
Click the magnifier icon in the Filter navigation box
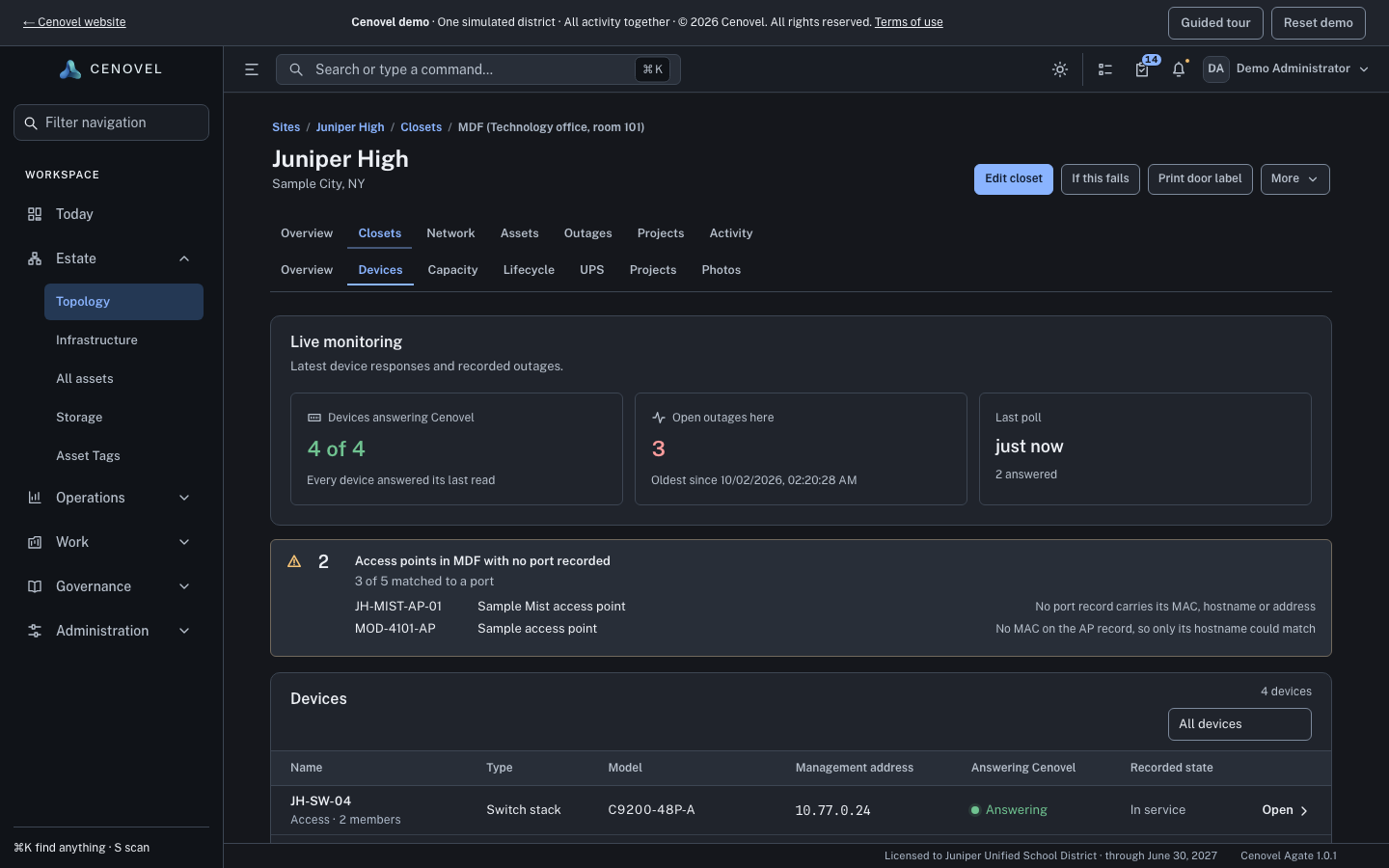pyautogui.click(x=31, y=123)
